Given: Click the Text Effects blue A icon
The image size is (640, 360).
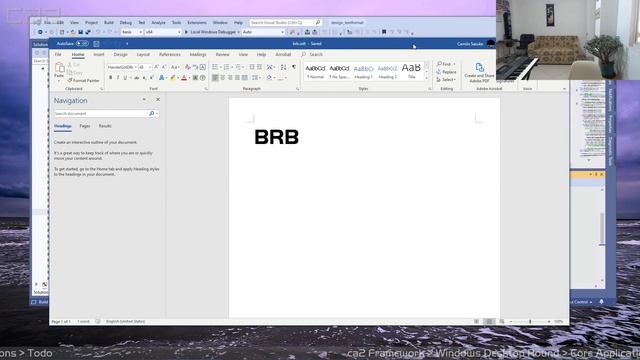Looking at the screenshot, I should pyautogui.click(x=162, y=78).
